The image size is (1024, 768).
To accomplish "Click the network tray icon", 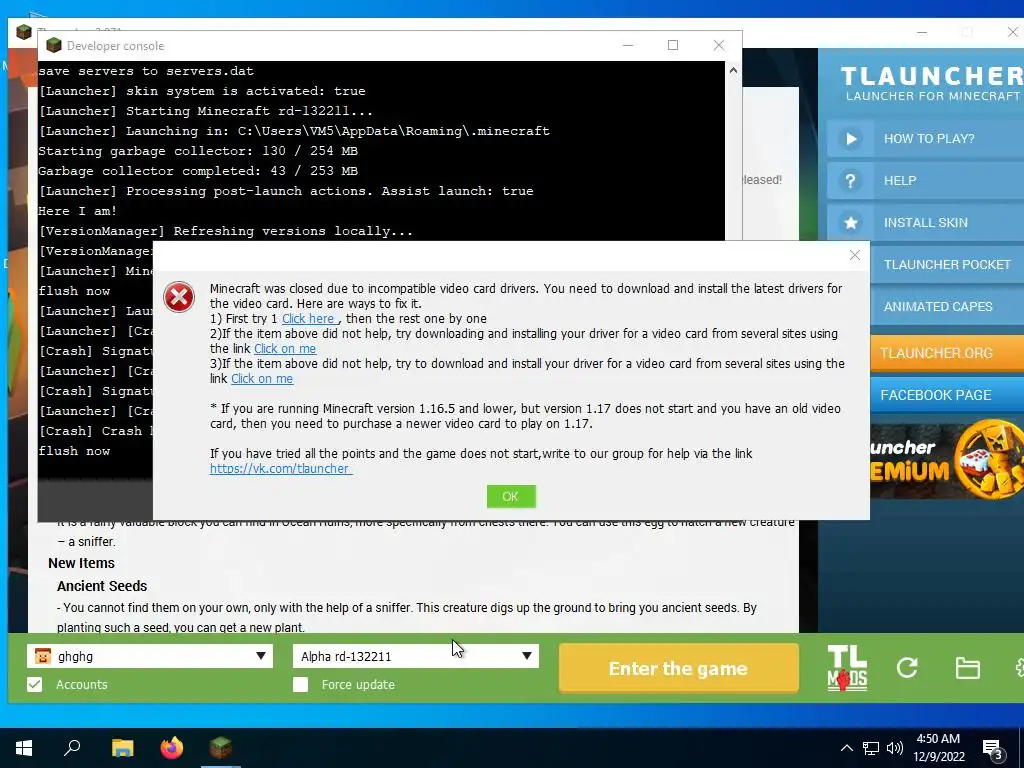I will [x=871, y=748].
